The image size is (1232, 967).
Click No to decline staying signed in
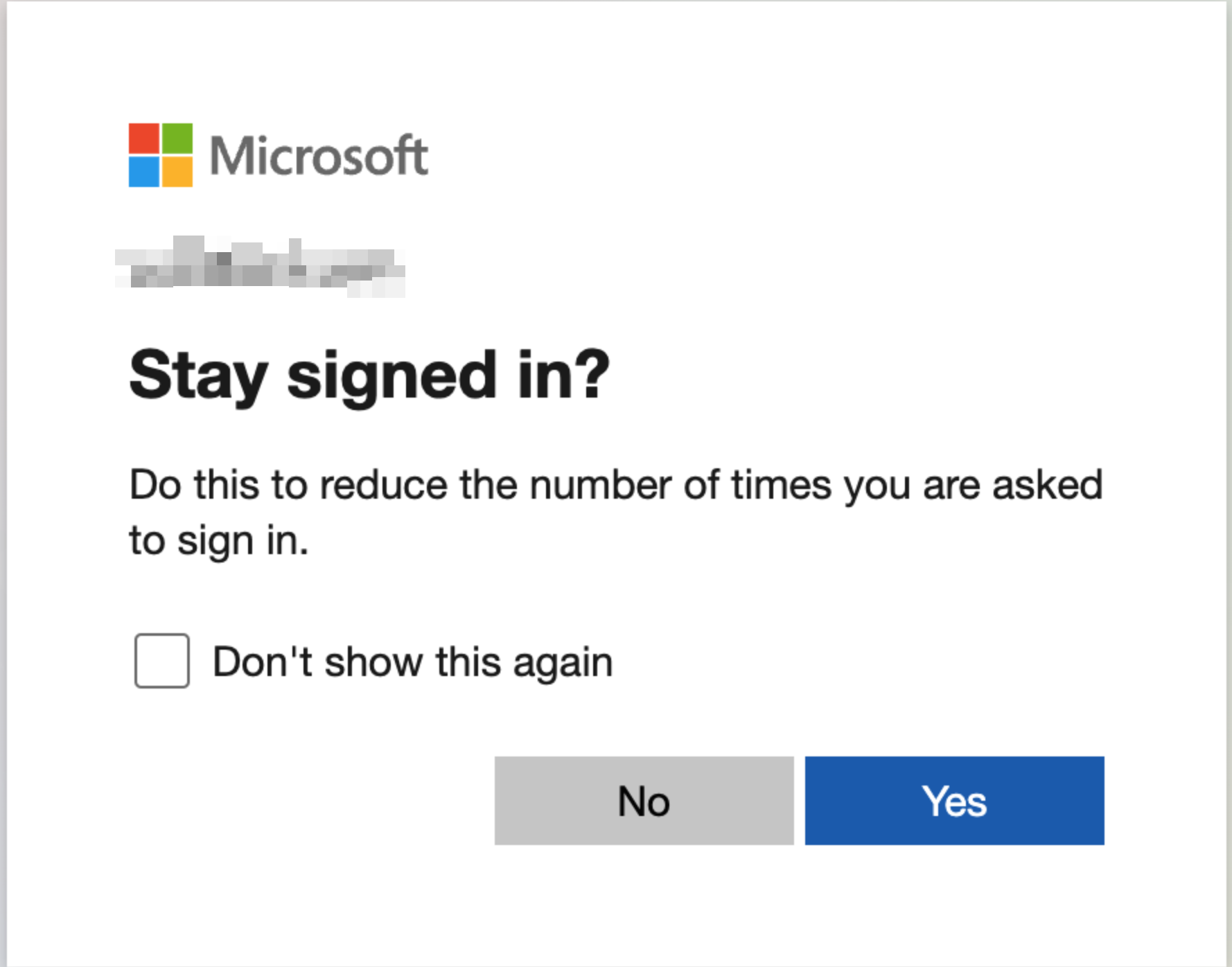(x=644, y=801)
